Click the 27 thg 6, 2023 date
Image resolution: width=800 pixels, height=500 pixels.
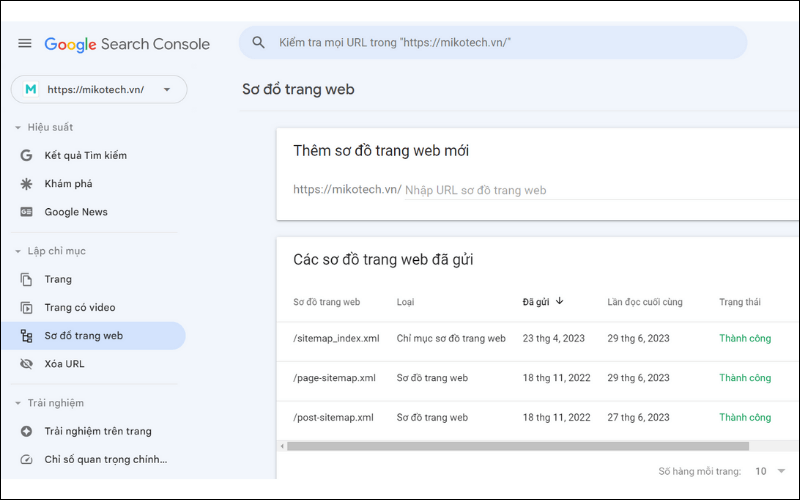(638, 417)
